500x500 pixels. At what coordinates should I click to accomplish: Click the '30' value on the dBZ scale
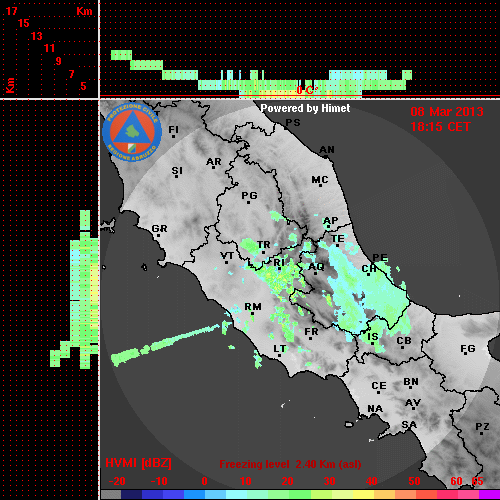point(329,481)
